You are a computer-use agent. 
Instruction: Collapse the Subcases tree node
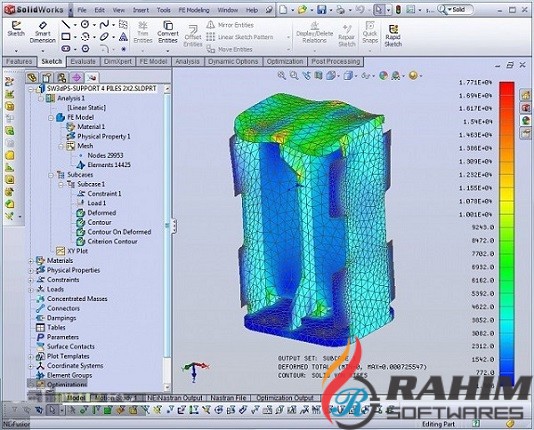[51, 175]
